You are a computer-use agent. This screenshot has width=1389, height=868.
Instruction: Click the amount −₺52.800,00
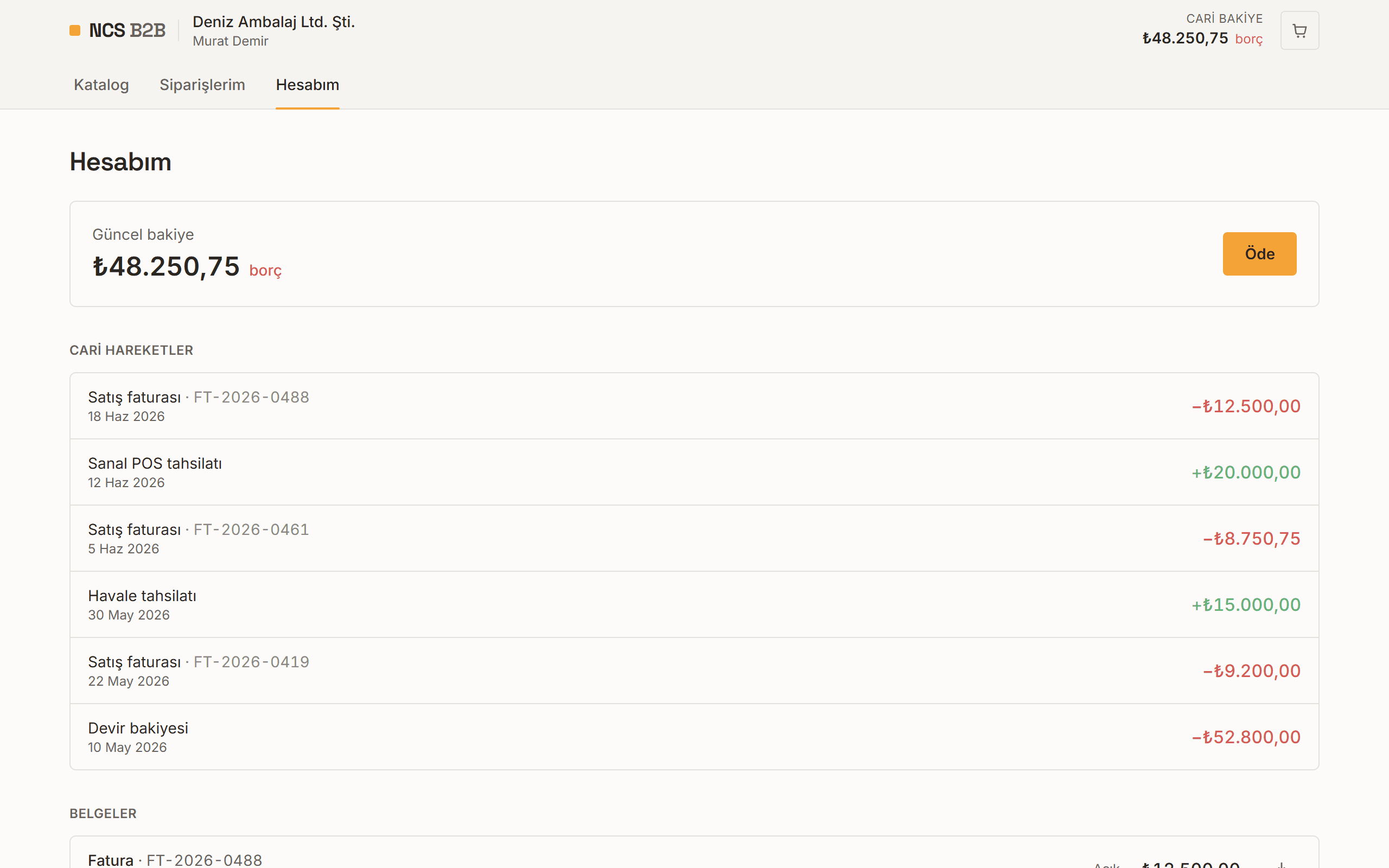click(1246, 737)
